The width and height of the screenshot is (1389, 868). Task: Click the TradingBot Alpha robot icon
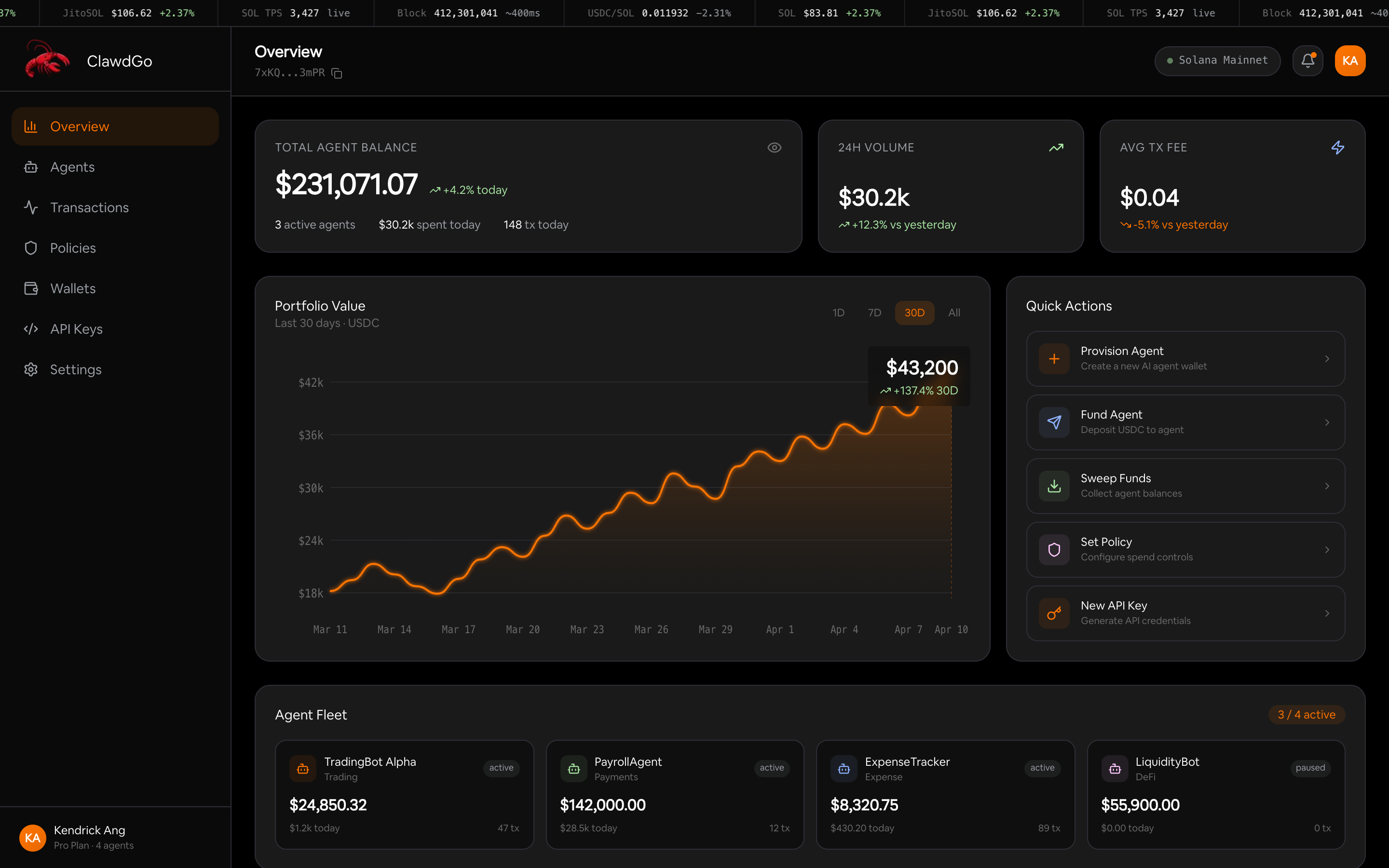tap(303, 769)
